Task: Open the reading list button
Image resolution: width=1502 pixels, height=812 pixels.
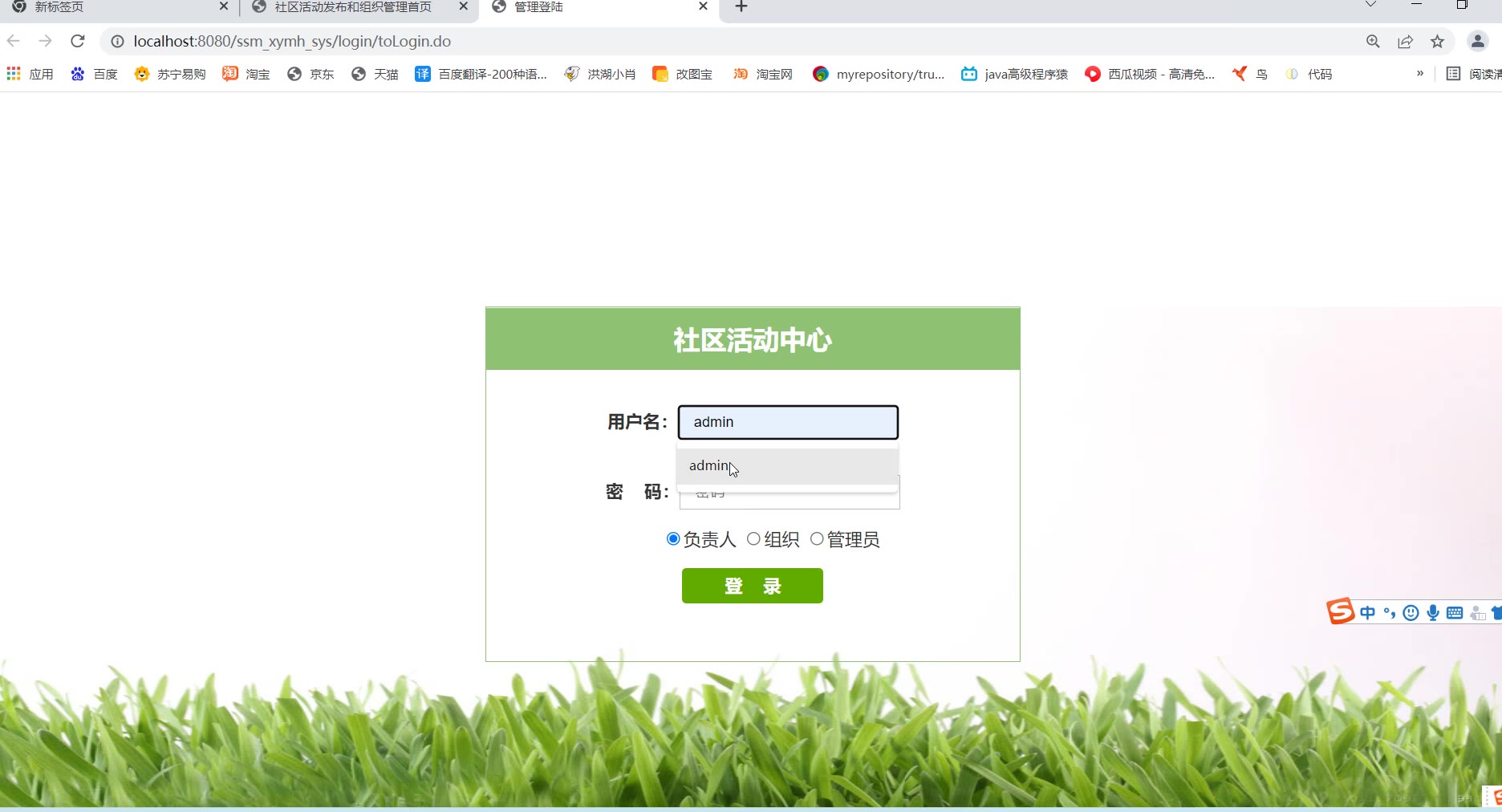Action: pyautogui.click(x=1473, y=74)
